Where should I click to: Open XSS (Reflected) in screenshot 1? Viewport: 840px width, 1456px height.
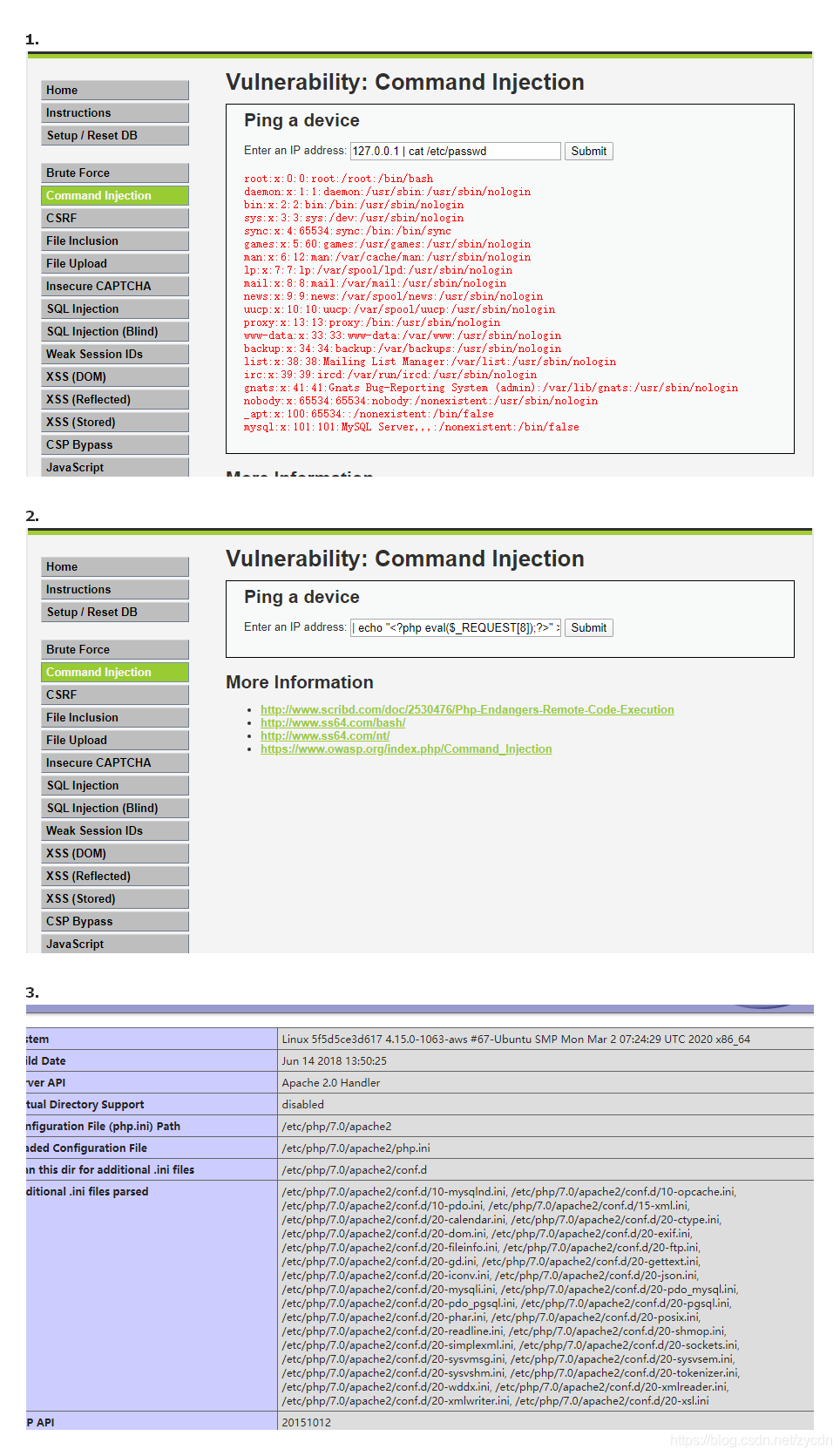click(114, 399)
